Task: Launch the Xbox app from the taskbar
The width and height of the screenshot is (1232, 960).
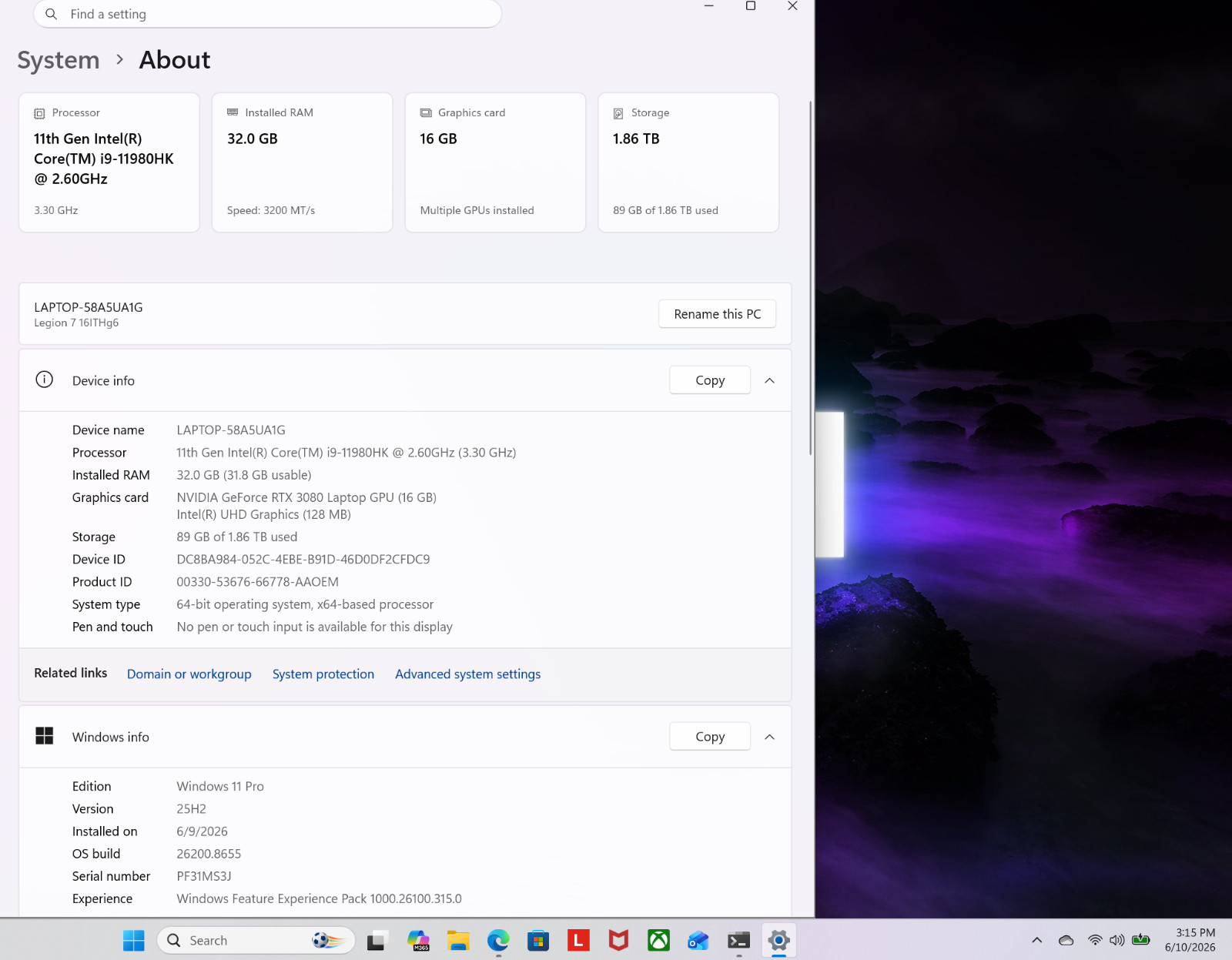Action: coord(658,940)
